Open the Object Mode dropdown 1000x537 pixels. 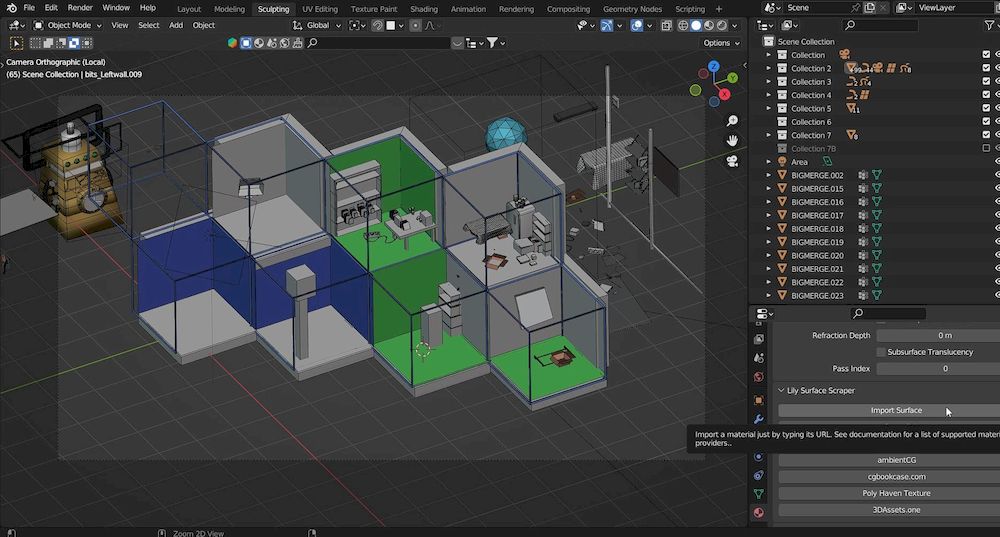pyautogui.click(x=69, y=25)
